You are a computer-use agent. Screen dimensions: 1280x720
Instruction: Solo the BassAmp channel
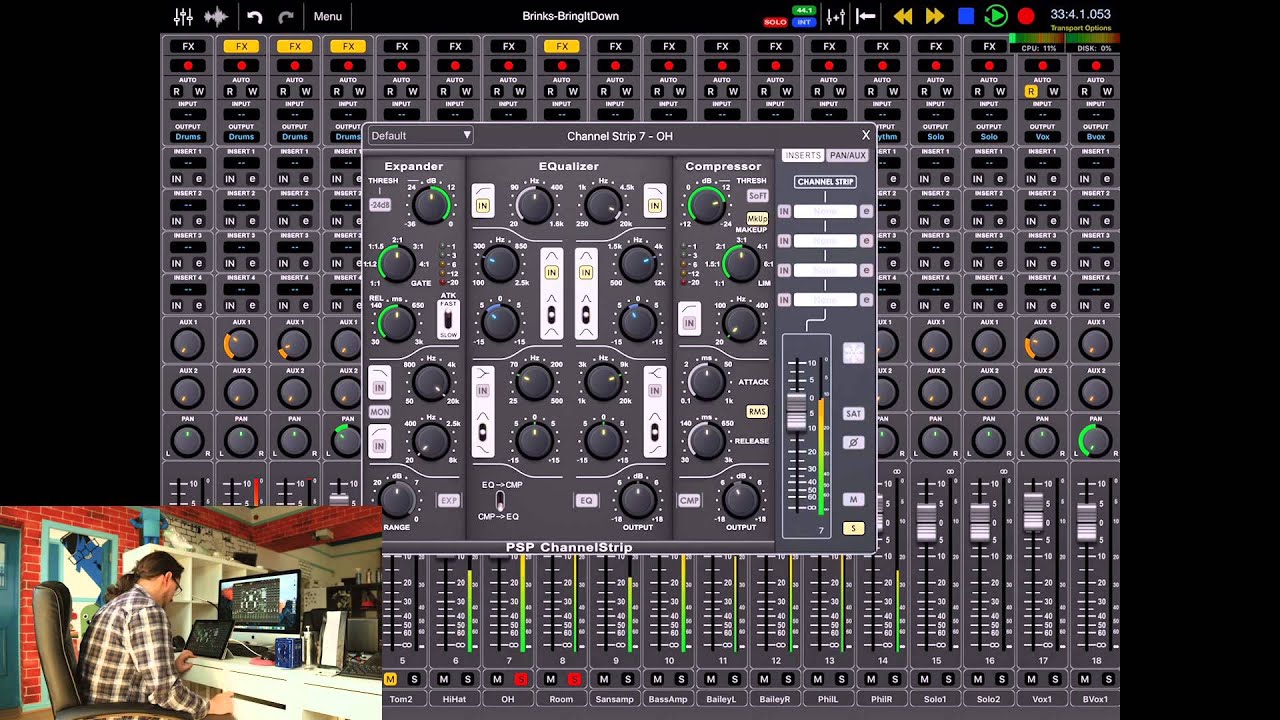(x=680, y=679)
